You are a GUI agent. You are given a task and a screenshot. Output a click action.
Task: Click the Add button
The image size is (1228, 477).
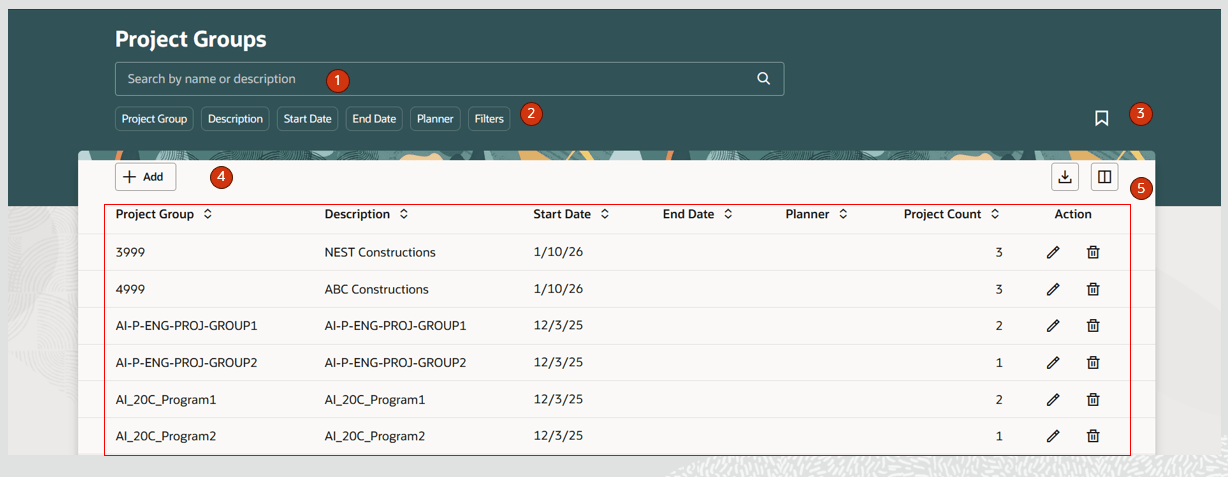[x=146, y=177]
